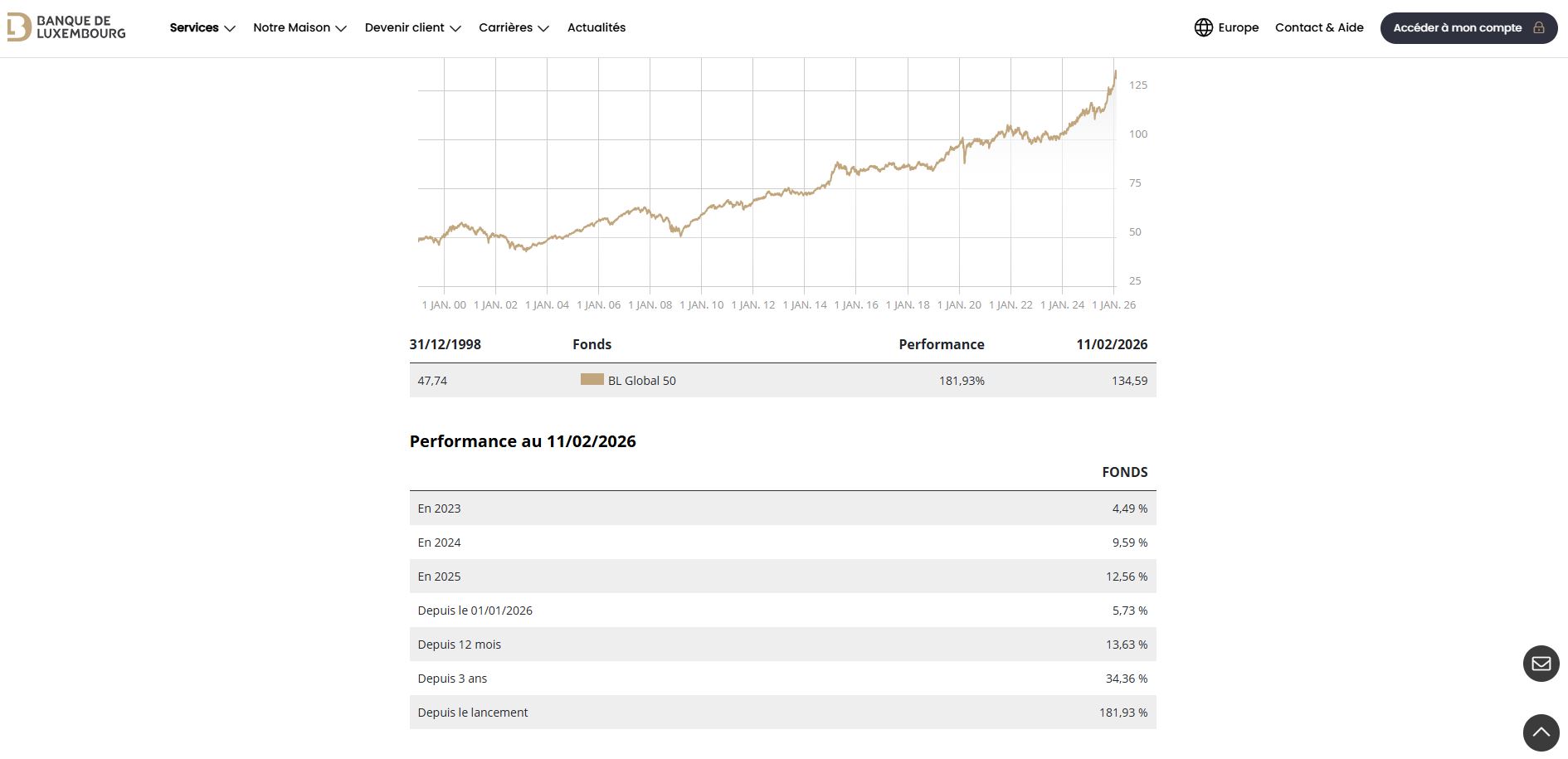The height and width of the screenshot is (759, 1568).
Task: Click the globe icon next to Europe
Action: [x=1202, y=27]
